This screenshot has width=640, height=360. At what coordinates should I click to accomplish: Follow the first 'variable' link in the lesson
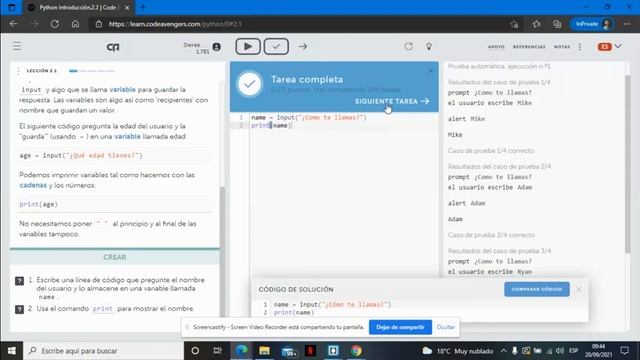pos(122,89)
